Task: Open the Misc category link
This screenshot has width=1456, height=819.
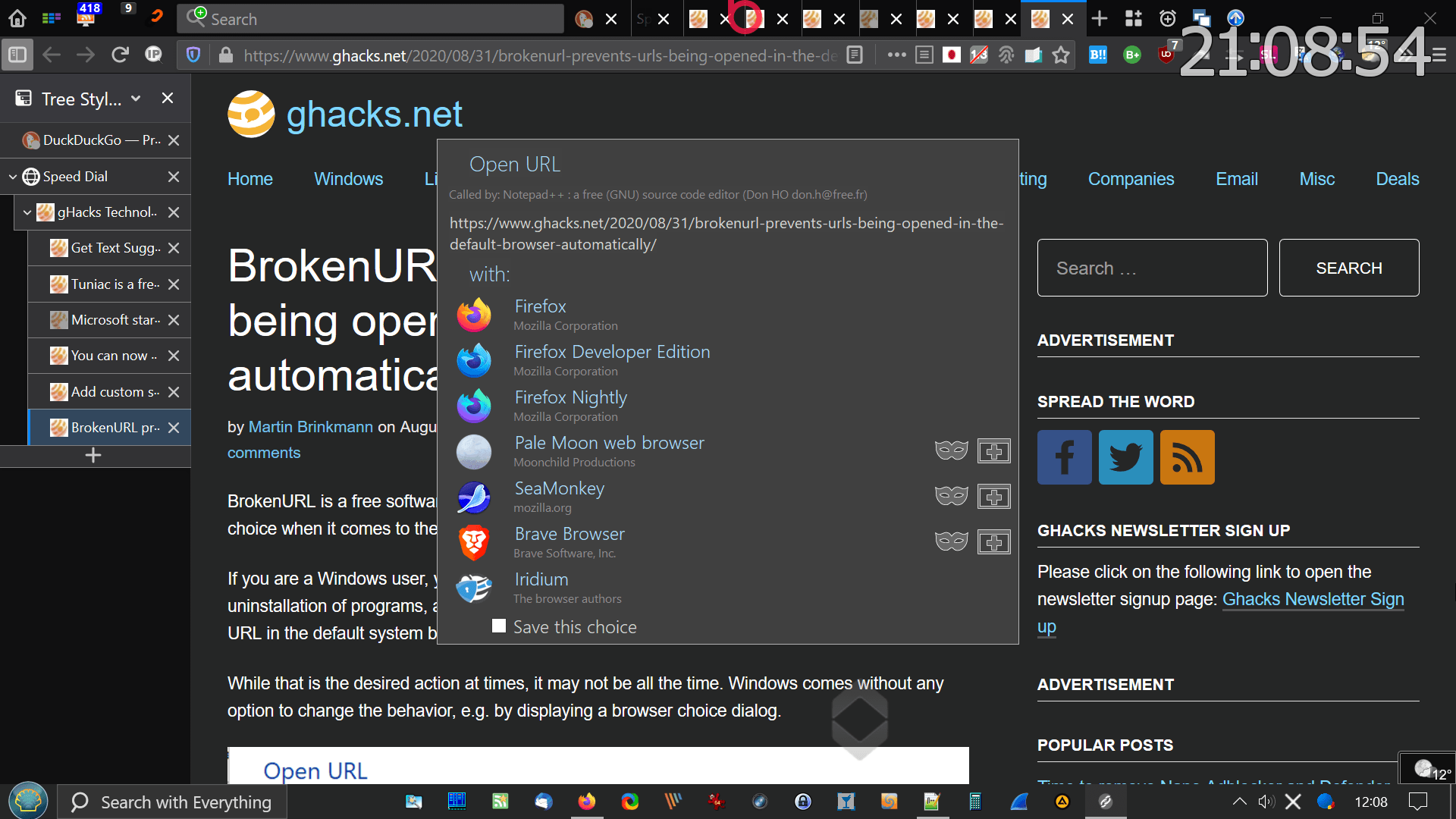Action: [1316, 179]
